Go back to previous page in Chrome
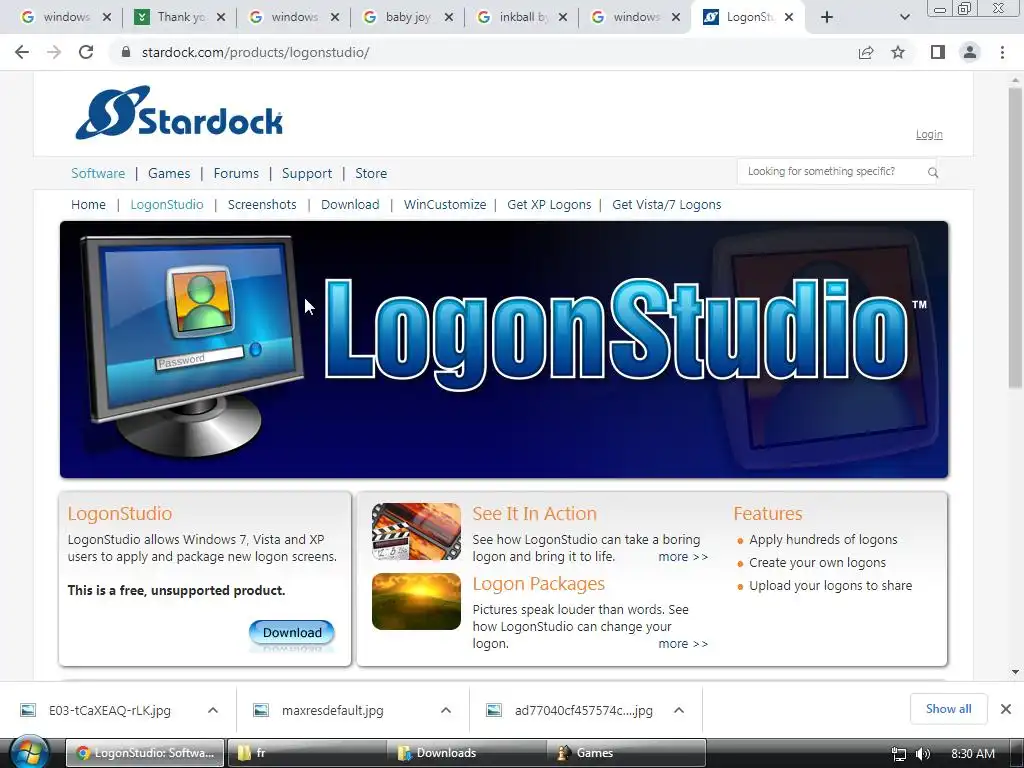Screen dimensions: 1024x768 pos(22,52)
